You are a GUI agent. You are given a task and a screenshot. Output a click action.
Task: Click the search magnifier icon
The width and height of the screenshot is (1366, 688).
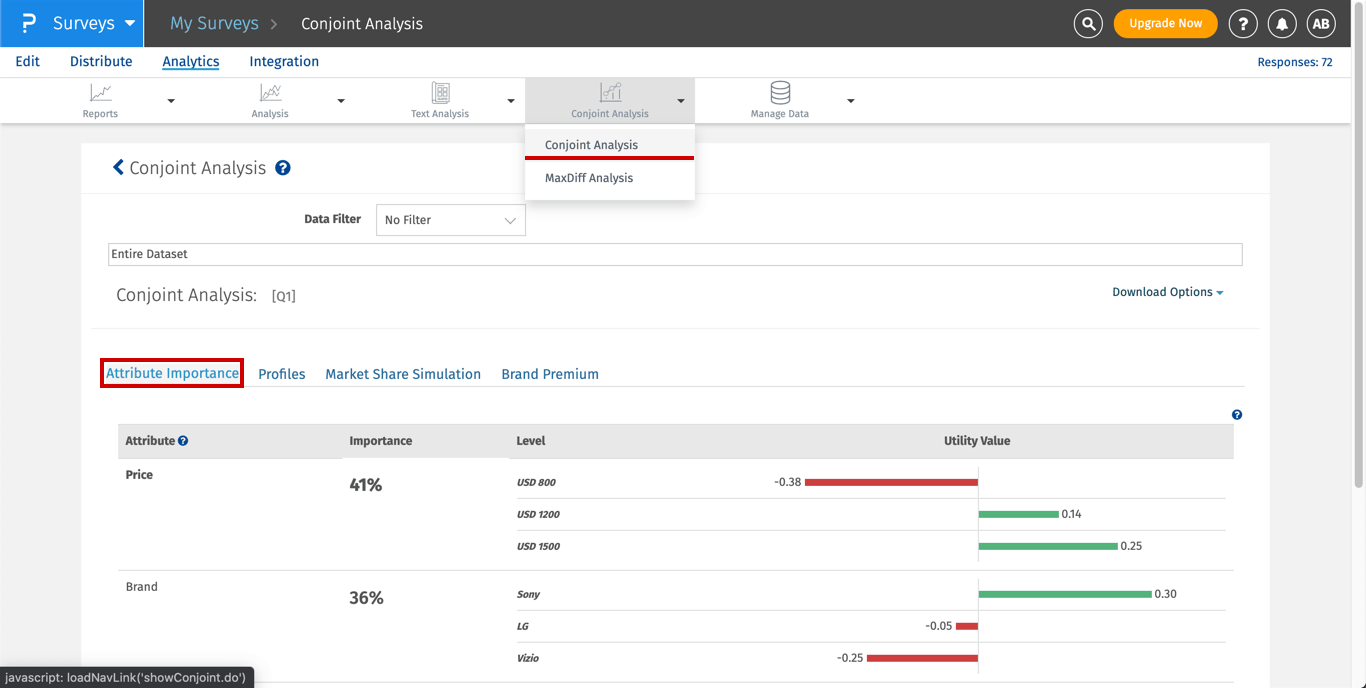pos(1087,23)
